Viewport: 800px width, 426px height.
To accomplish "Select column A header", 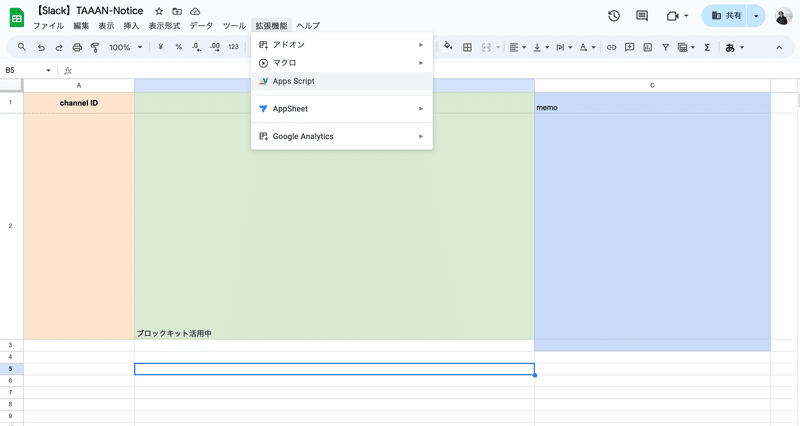I will pyautogui.click(x=79, y=85).
